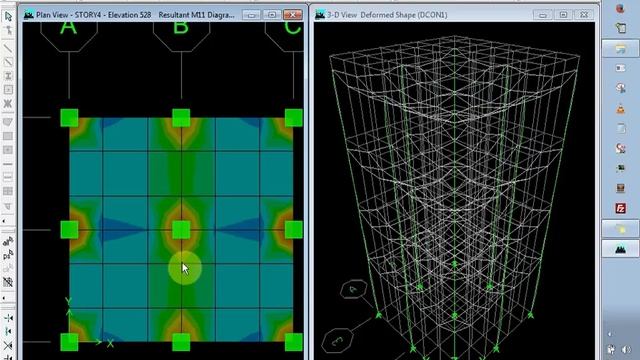Activate the 3-D View Deformed Shape title bar
Image resolution: width=640 pixels, height=360 pixels.
click(387, 15)
